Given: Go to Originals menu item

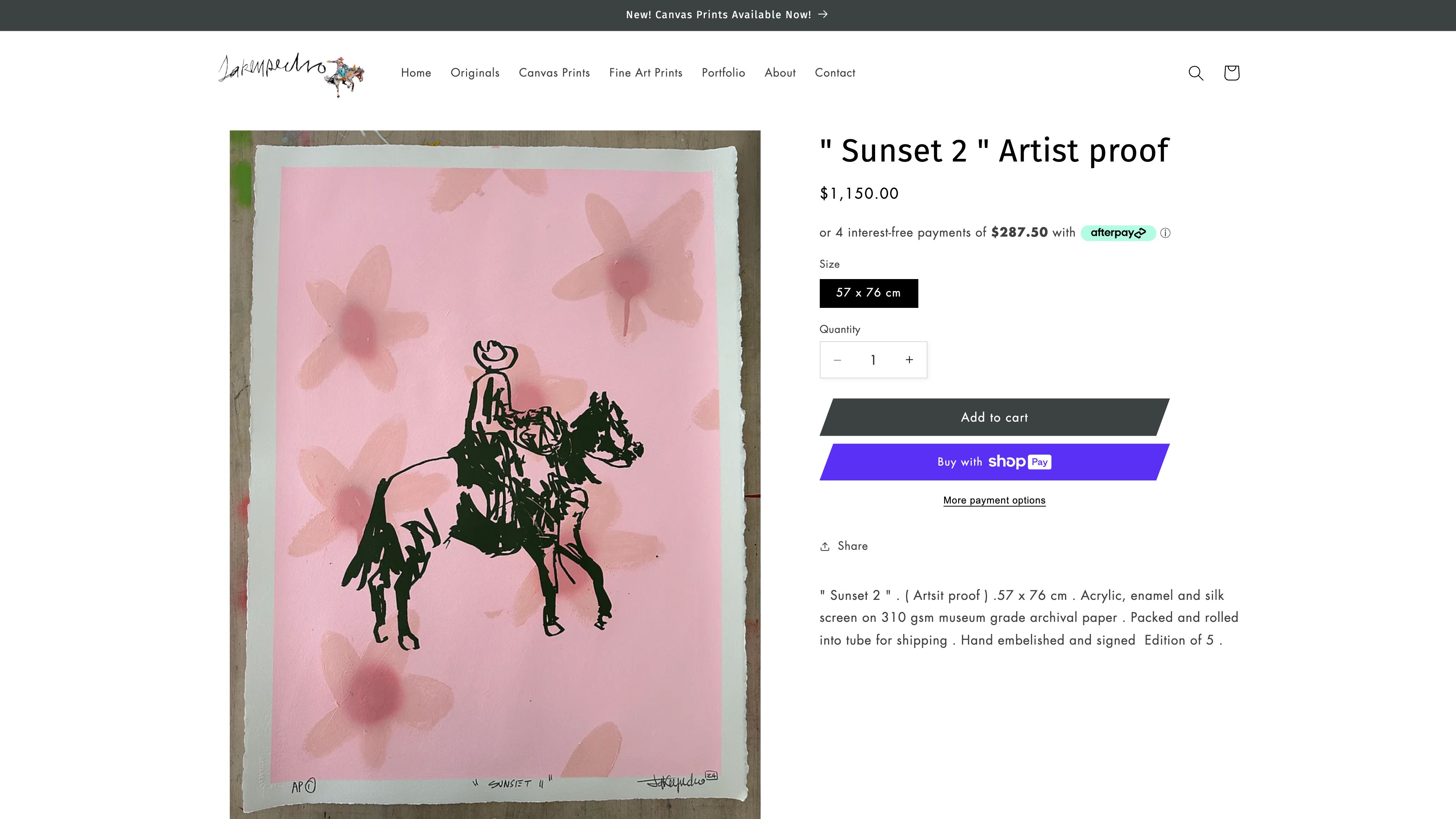Looking at the screenshot, I should (x=475, y=73).
